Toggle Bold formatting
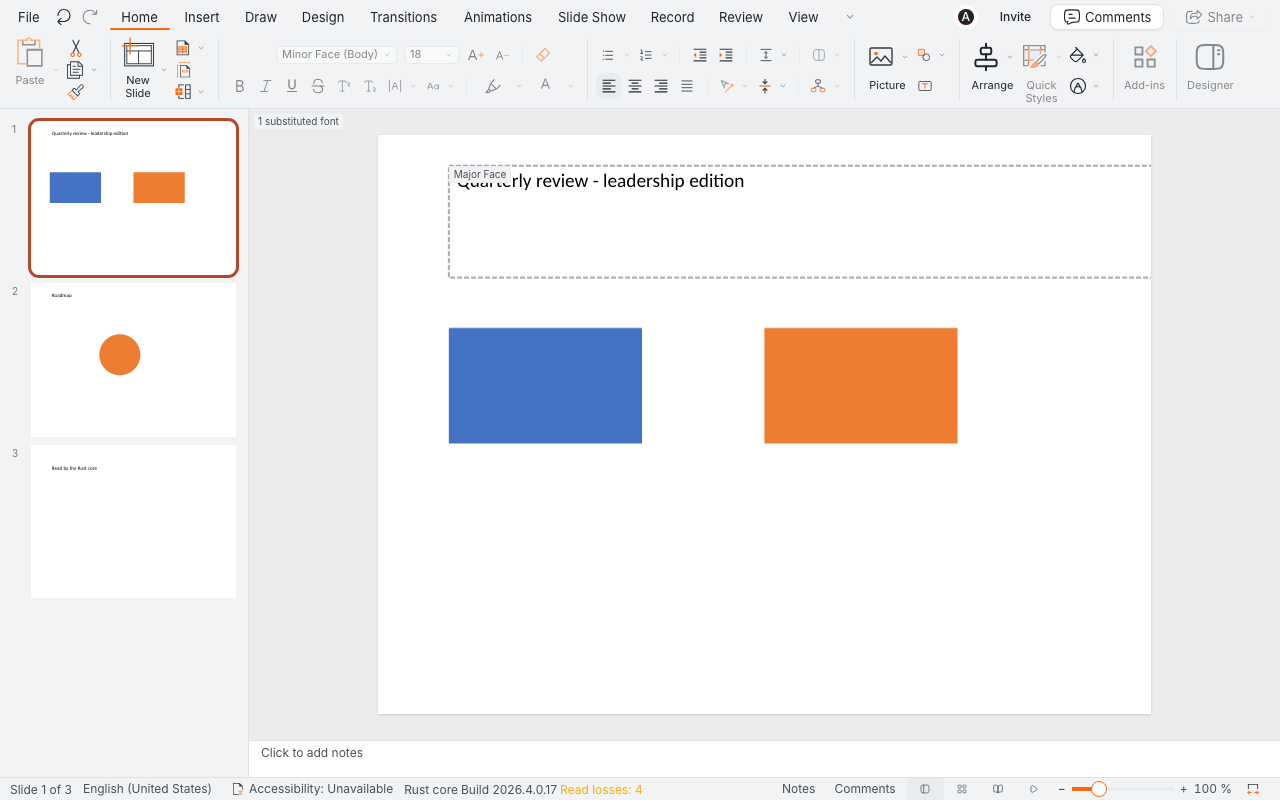 coord(240,86)
